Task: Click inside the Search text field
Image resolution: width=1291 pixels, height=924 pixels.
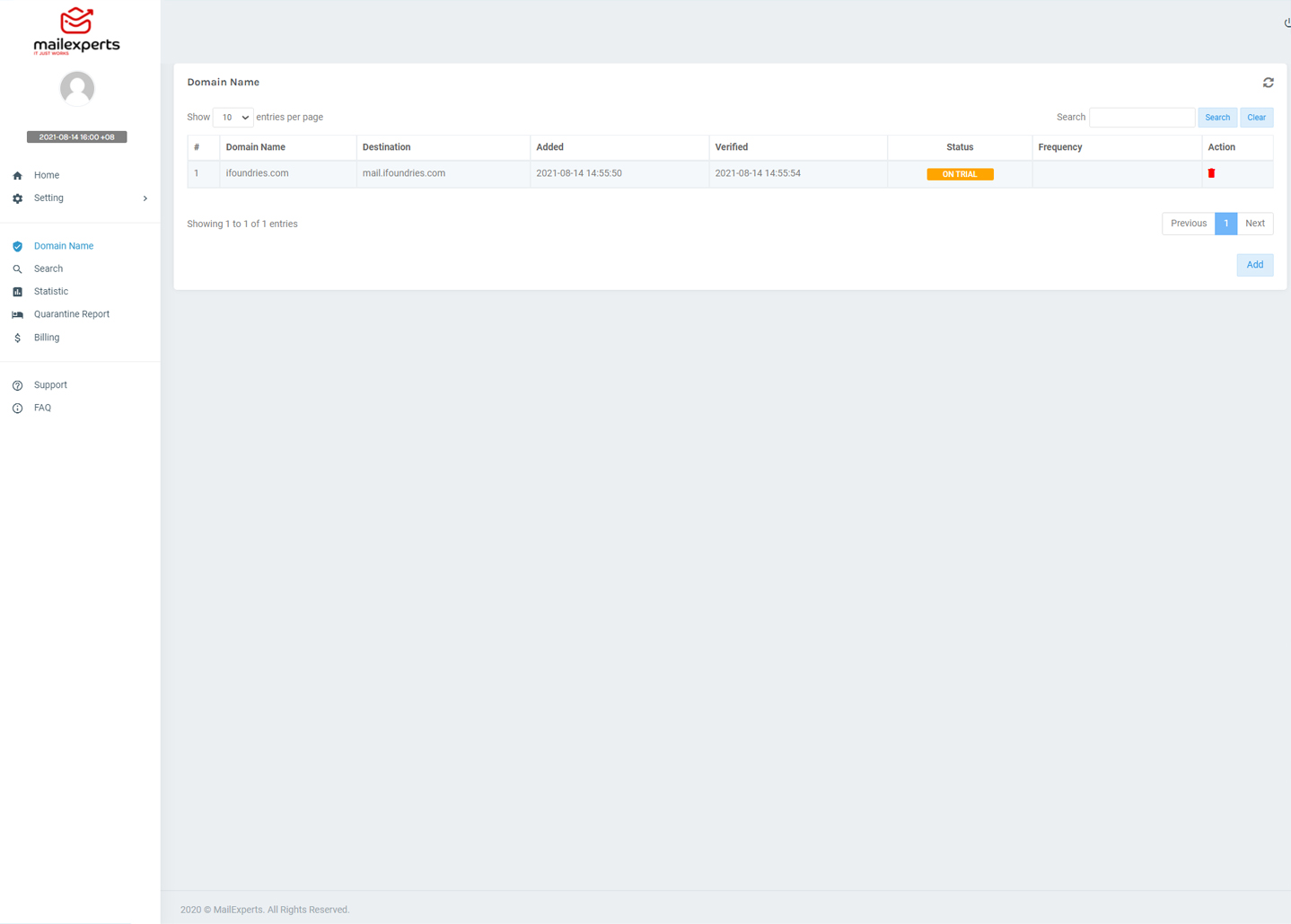Action: tap(1141, 117)
